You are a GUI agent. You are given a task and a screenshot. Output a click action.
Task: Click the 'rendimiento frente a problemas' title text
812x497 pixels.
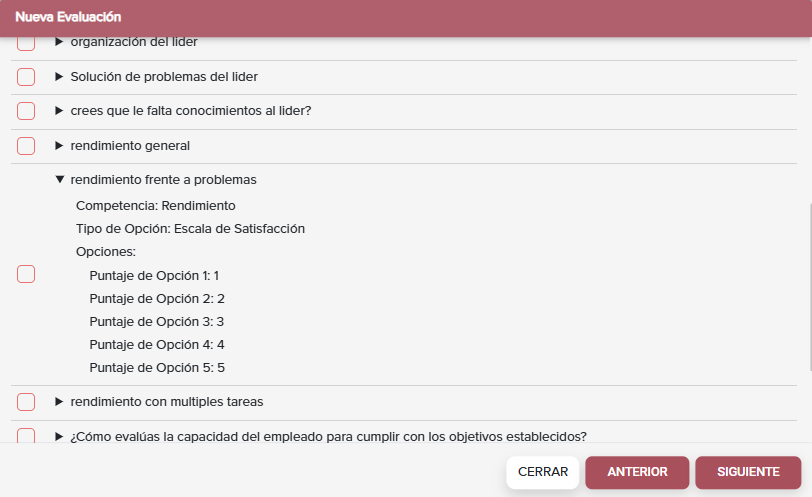point(164,180)
